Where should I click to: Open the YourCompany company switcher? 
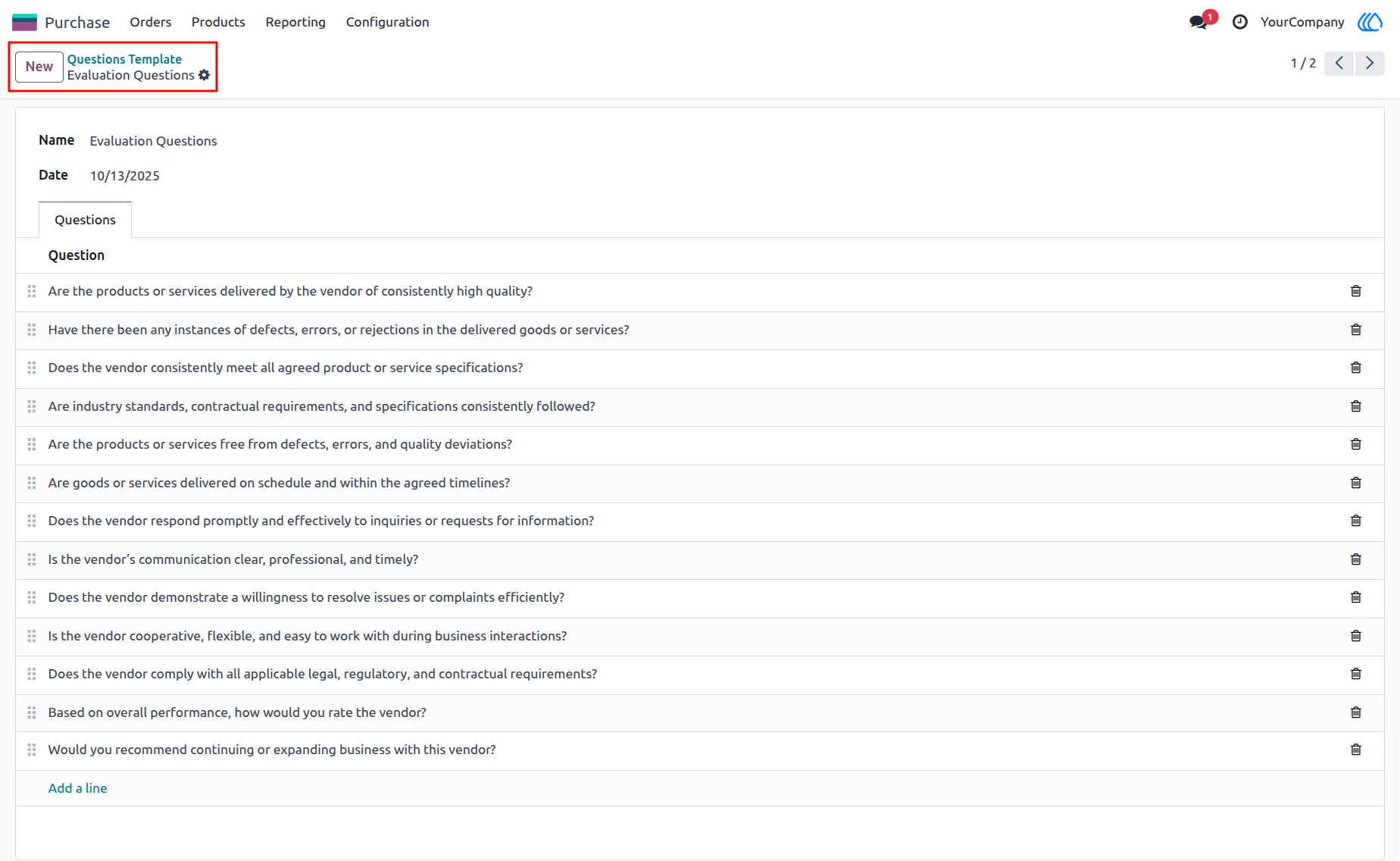[1302, 22]
